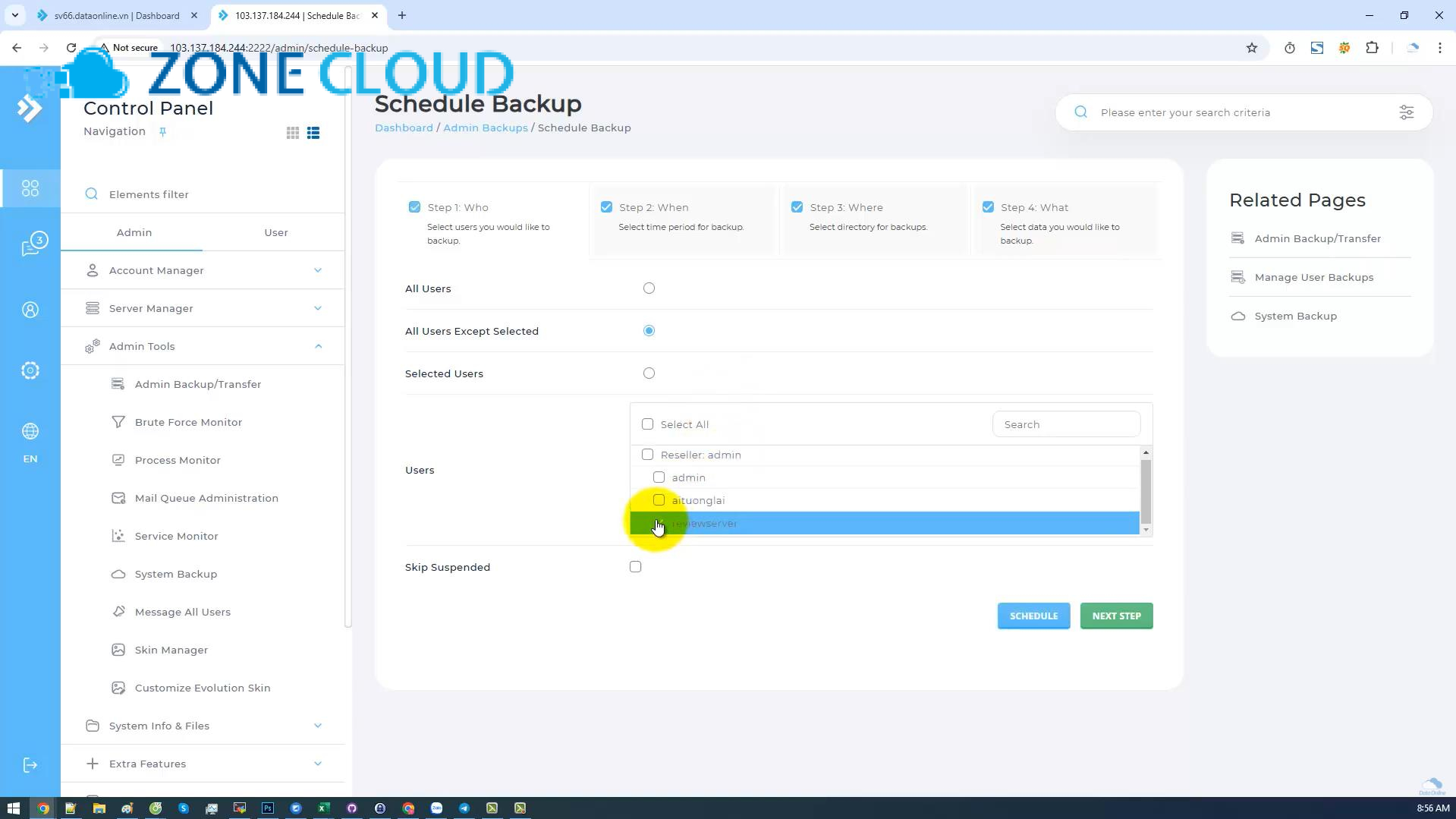Open the sv66.dataonline.vn Dashboard browser tab
This screenshot has height=819, width=1456.
coord(114,15)
